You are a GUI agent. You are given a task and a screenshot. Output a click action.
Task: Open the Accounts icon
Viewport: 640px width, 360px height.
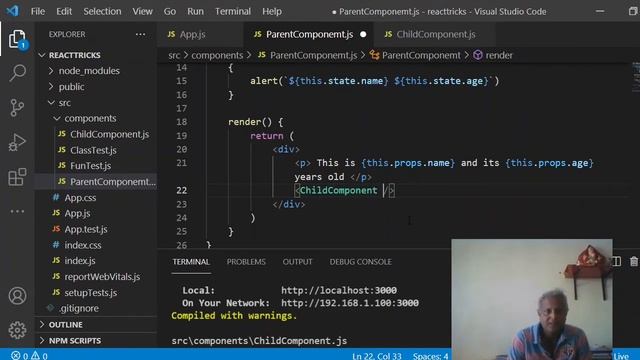point(17,296)
